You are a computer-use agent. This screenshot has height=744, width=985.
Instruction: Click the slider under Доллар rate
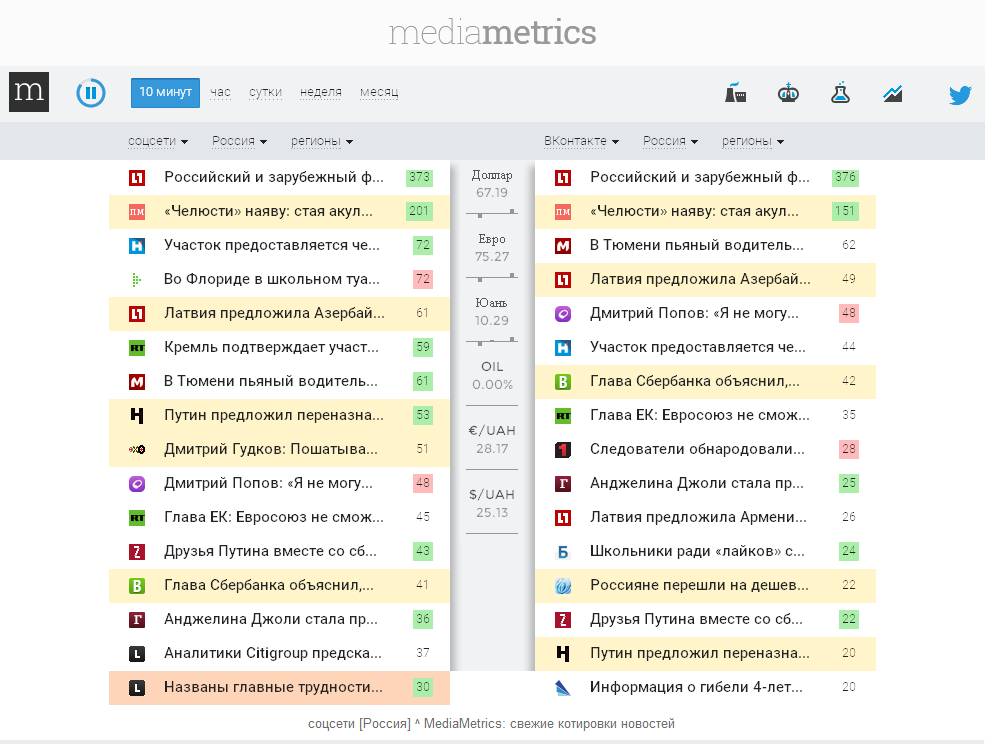coord(492,213)
